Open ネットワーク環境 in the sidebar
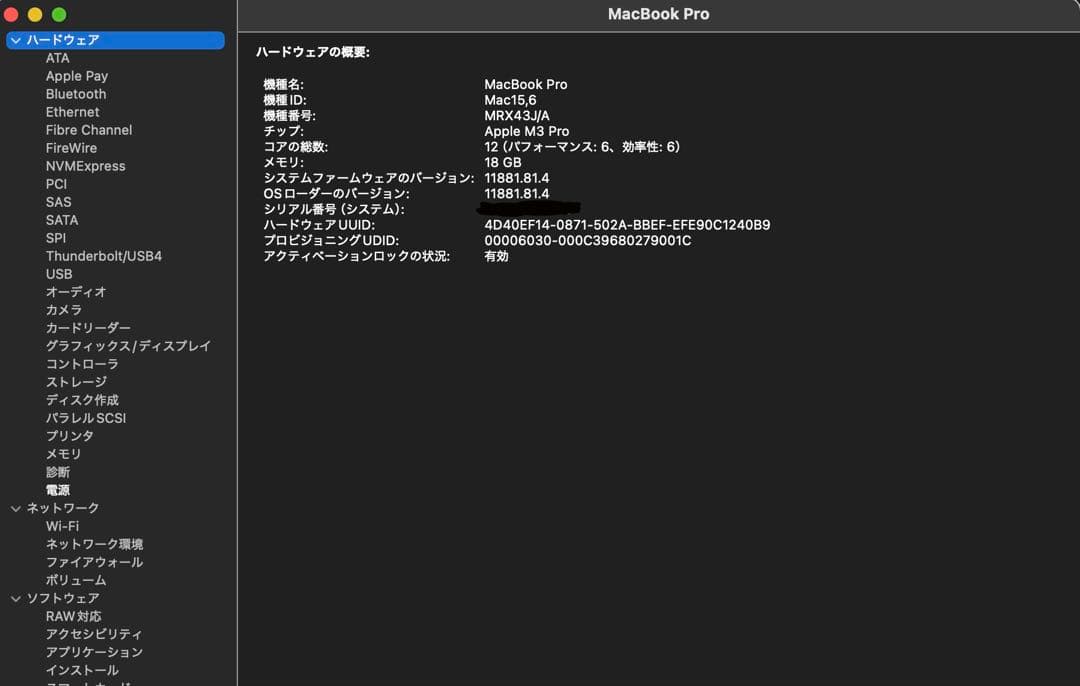 tap(94, 544)
